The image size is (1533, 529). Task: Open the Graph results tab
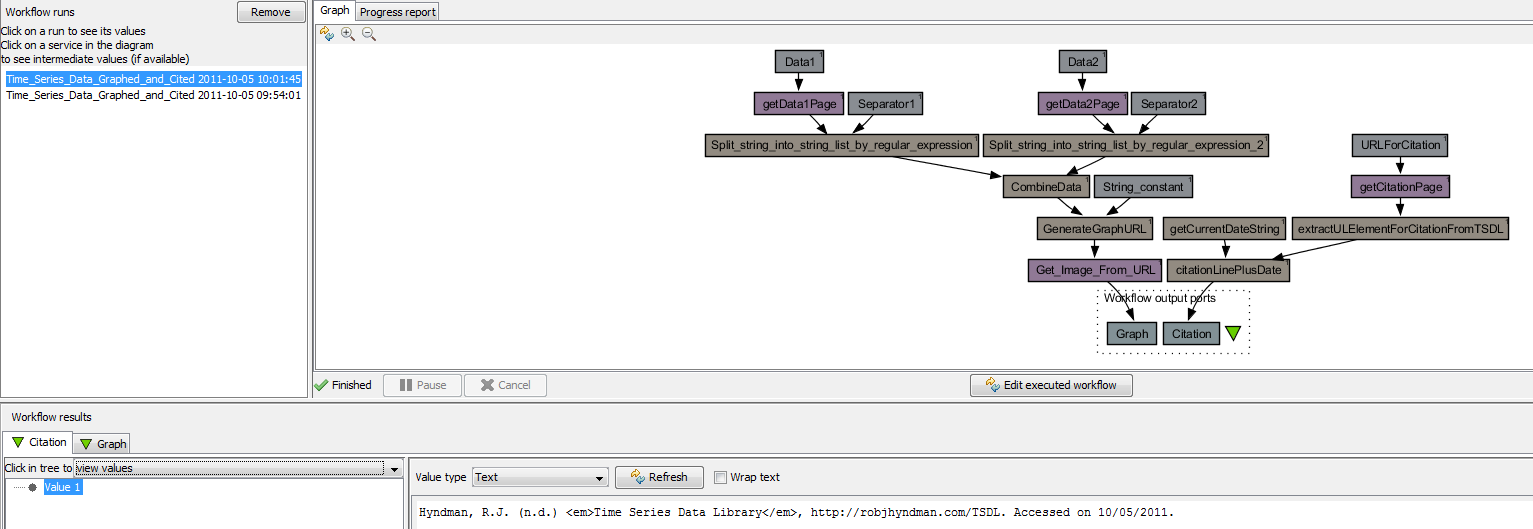(x=103, y=444)
